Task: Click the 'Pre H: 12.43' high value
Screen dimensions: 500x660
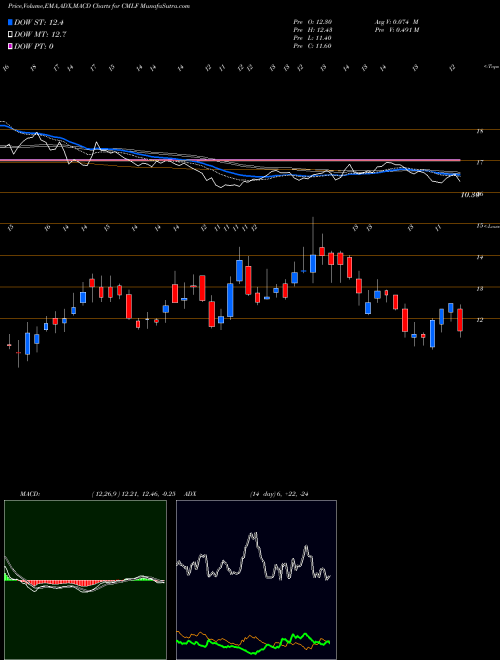Action: [x=312, y=30]
